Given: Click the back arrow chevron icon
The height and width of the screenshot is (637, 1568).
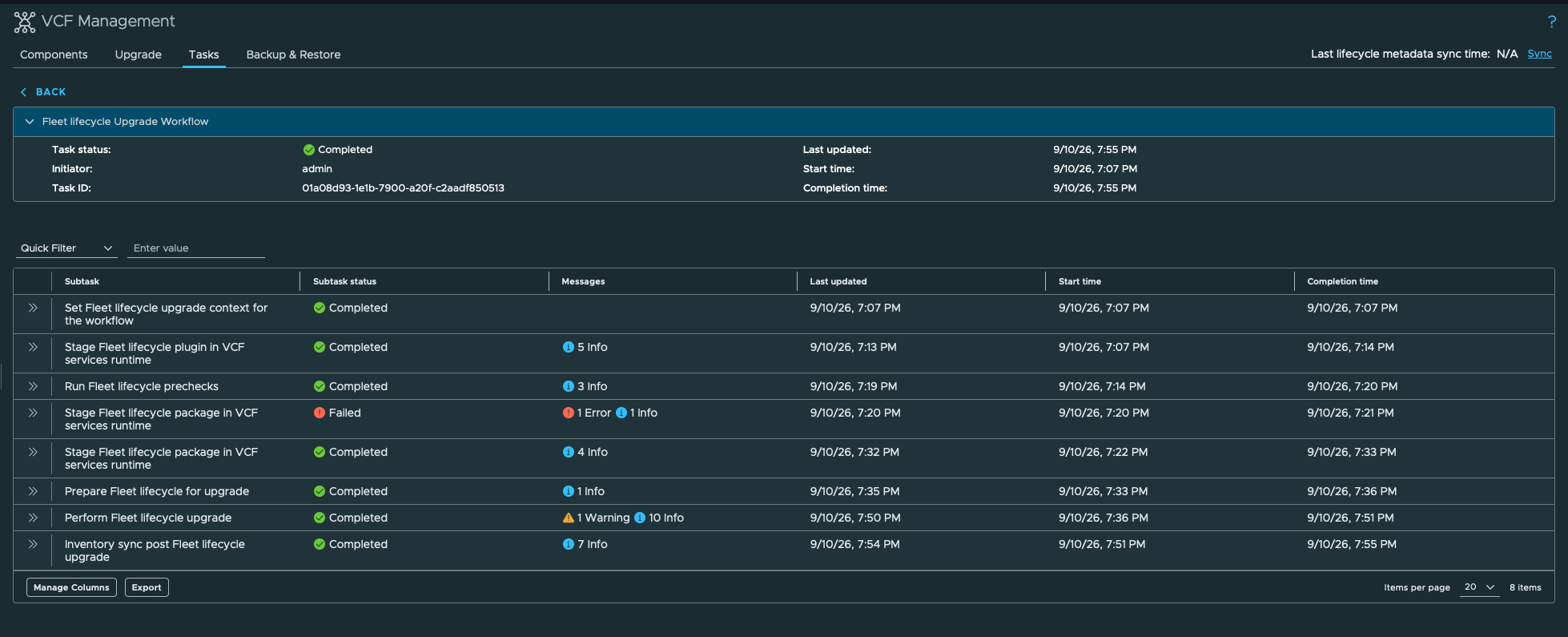Looking at the screenshot, I should click(23, 92).
